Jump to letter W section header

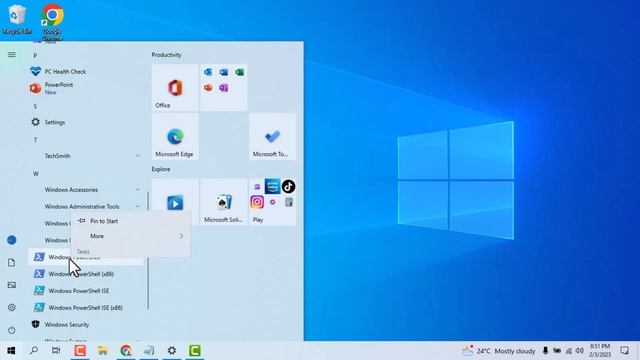(36, 174)
